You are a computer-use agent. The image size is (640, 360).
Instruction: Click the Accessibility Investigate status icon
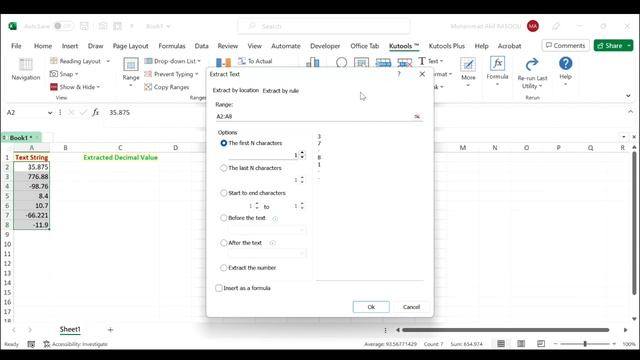[47, 344]
